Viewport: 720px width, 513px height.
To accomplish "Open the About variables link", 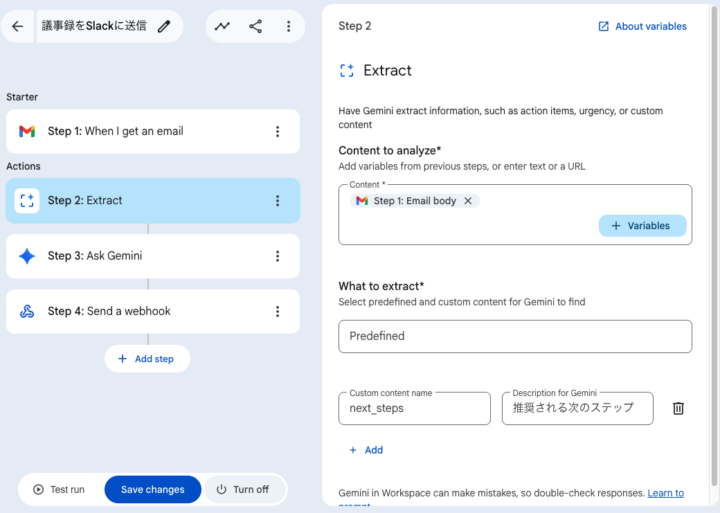I will coord(642,26).
